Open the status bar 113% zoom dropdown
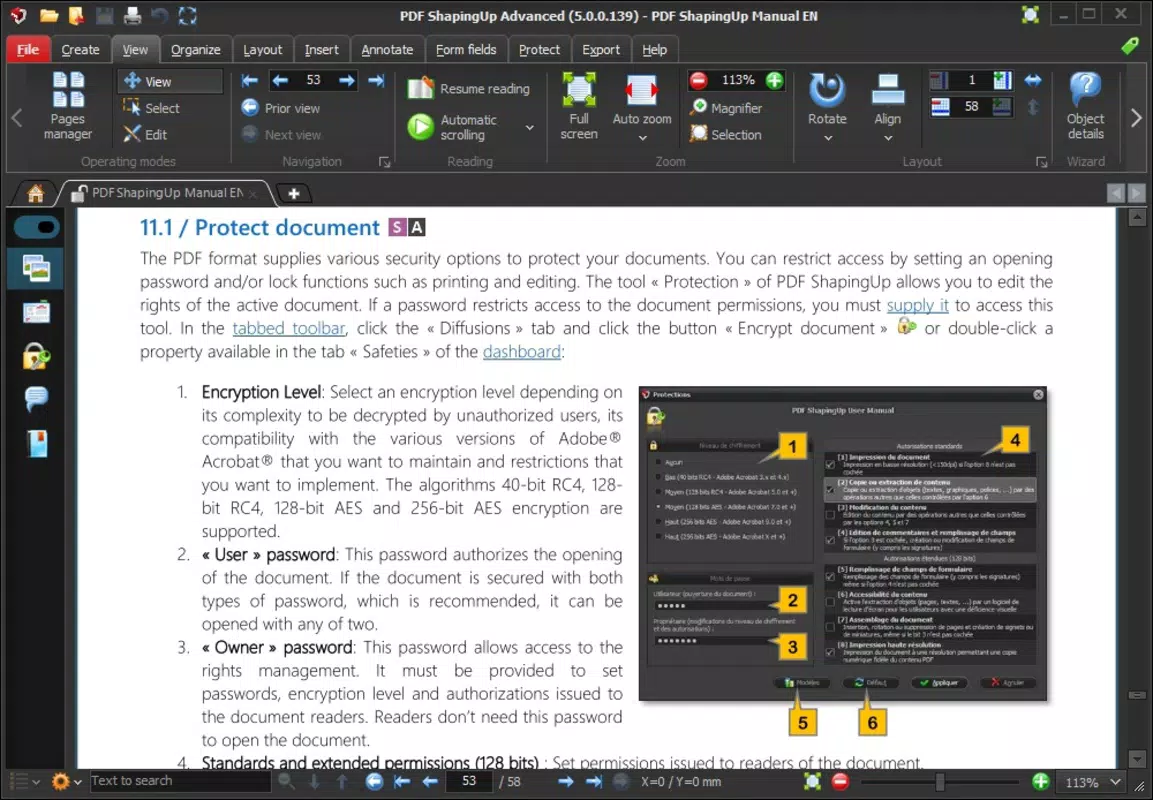 (x=1115, y=782)
